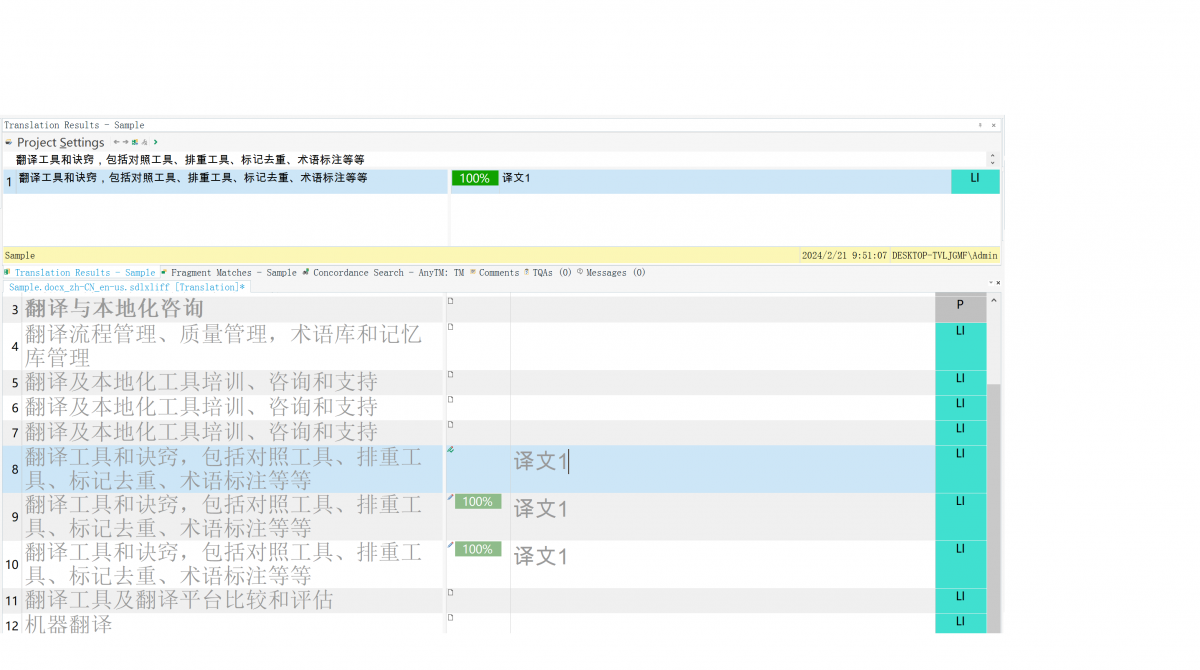Viewport: 1200px width, 670px height.
Task: Open the editor document list dropdown arrow
Action: (x=990, y=283)
